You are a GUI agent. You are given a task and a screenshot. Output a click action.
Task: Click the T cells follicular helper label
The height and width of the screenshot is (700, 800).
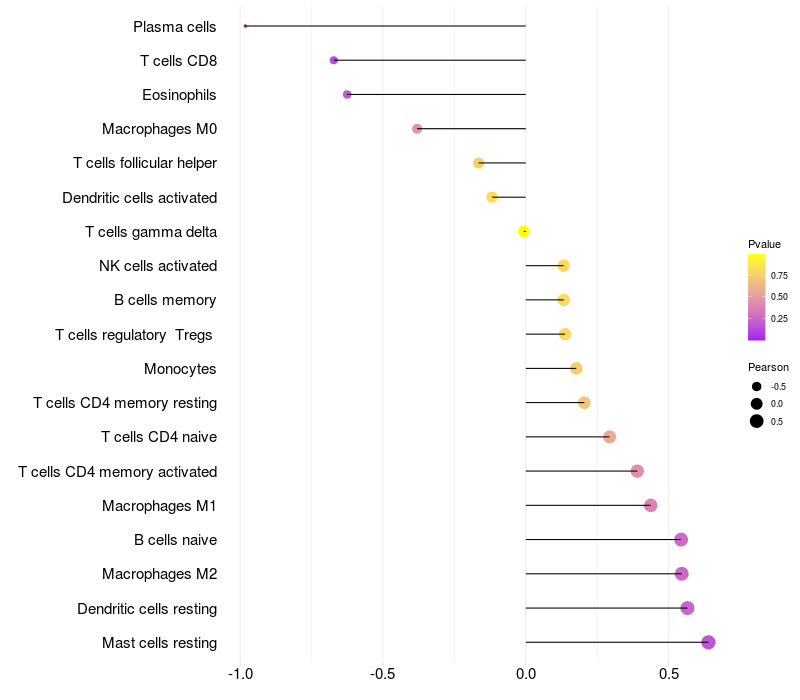click(x=145, y=163)
